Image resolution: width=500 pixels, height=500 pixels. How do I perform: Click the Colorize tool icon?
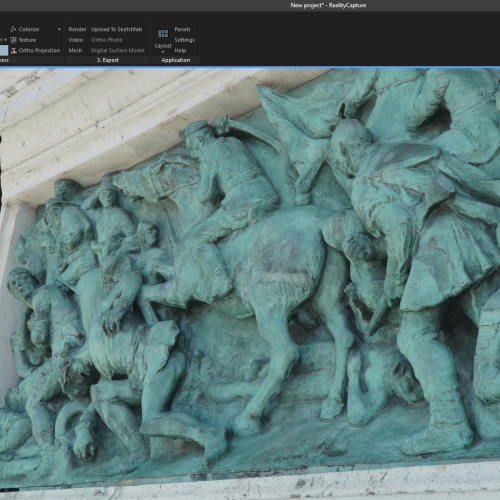click(x=13, y=29)
